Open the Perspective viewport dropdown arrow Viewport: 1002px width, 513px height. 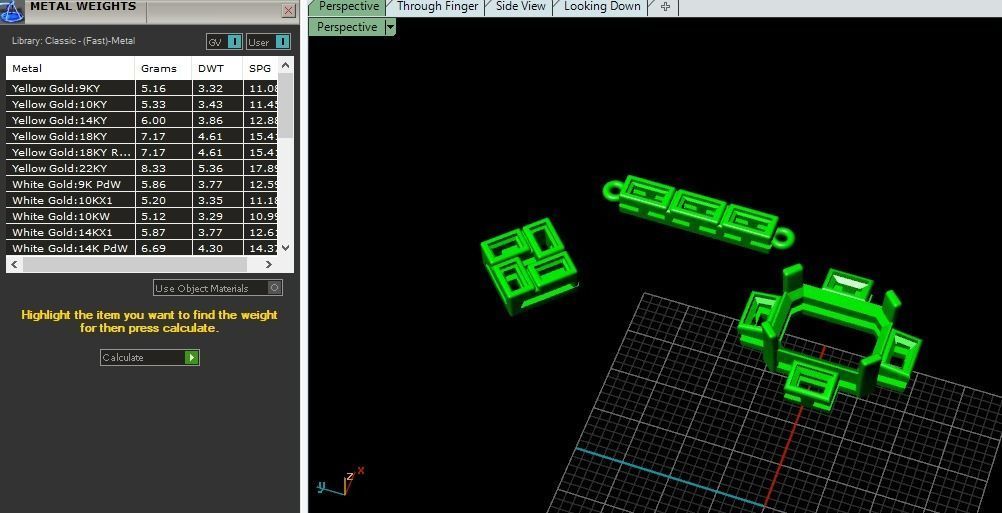(x=390, y=27)
